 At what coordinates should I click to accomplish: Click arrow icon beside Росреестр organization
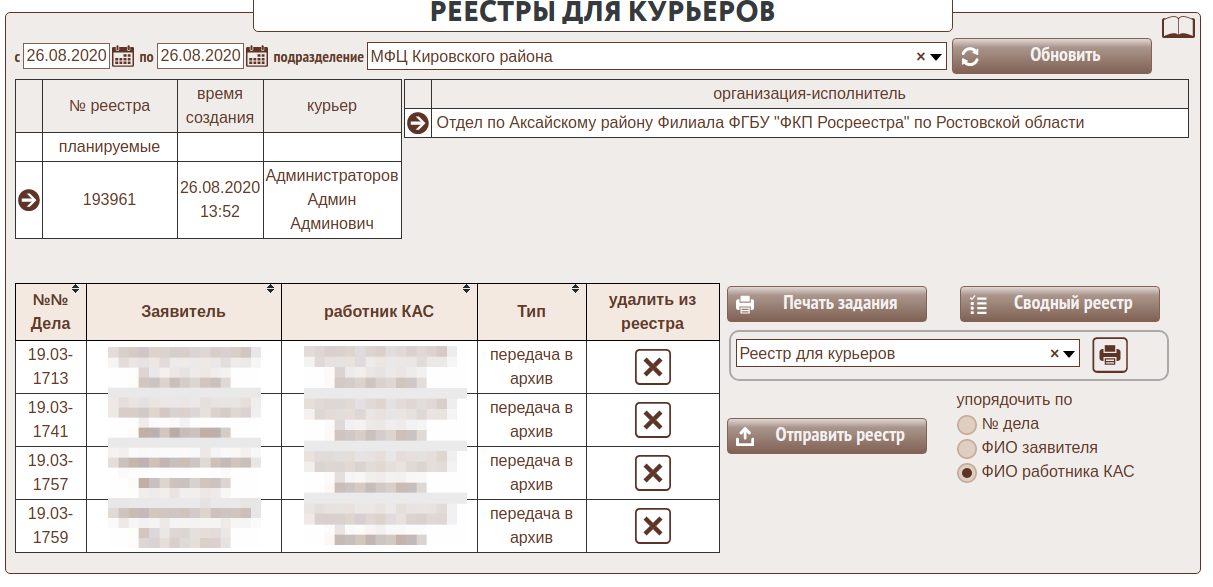point(417,123)
